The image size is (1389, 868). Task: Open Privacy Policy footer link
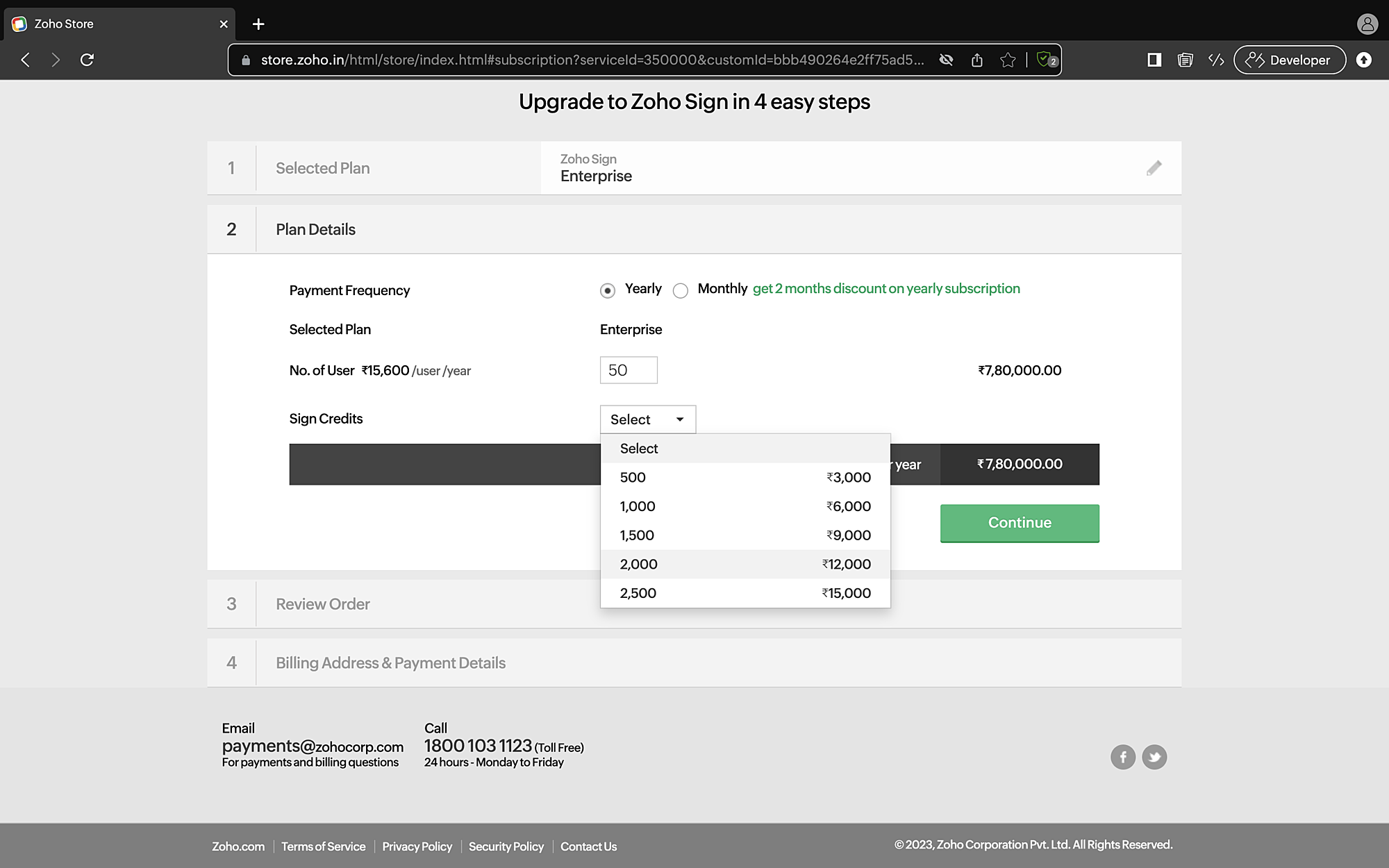tap(417, 846)
